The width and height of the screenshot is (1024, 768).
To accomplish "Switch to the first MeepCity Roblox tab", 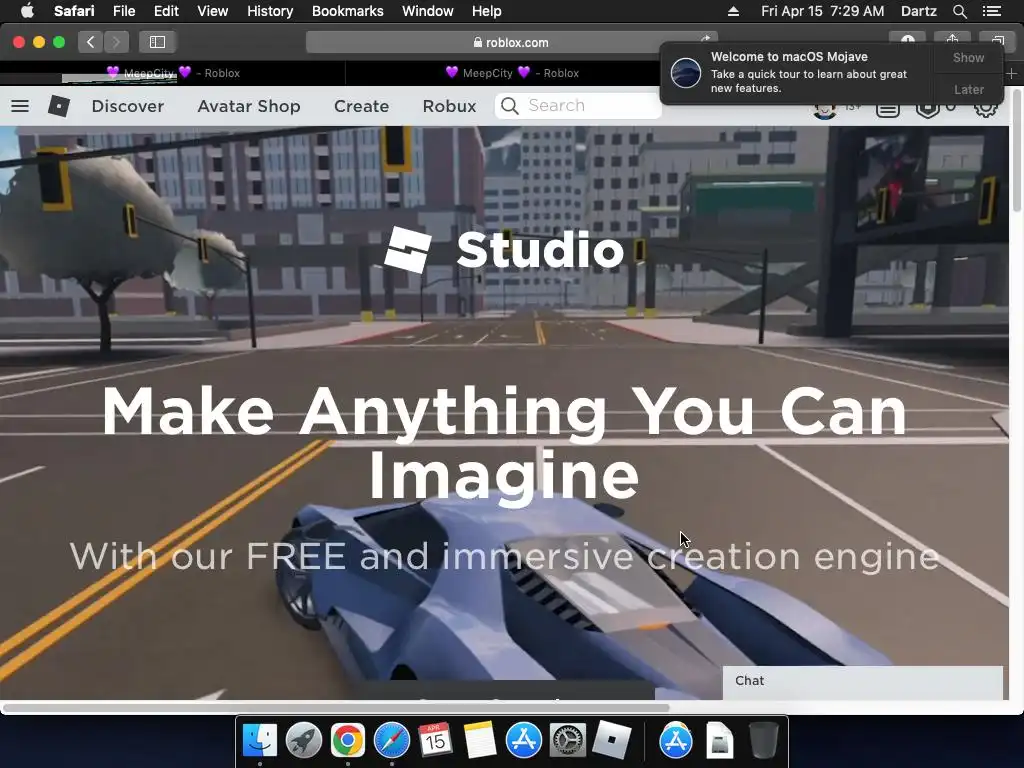I will [x=173, y=73].
